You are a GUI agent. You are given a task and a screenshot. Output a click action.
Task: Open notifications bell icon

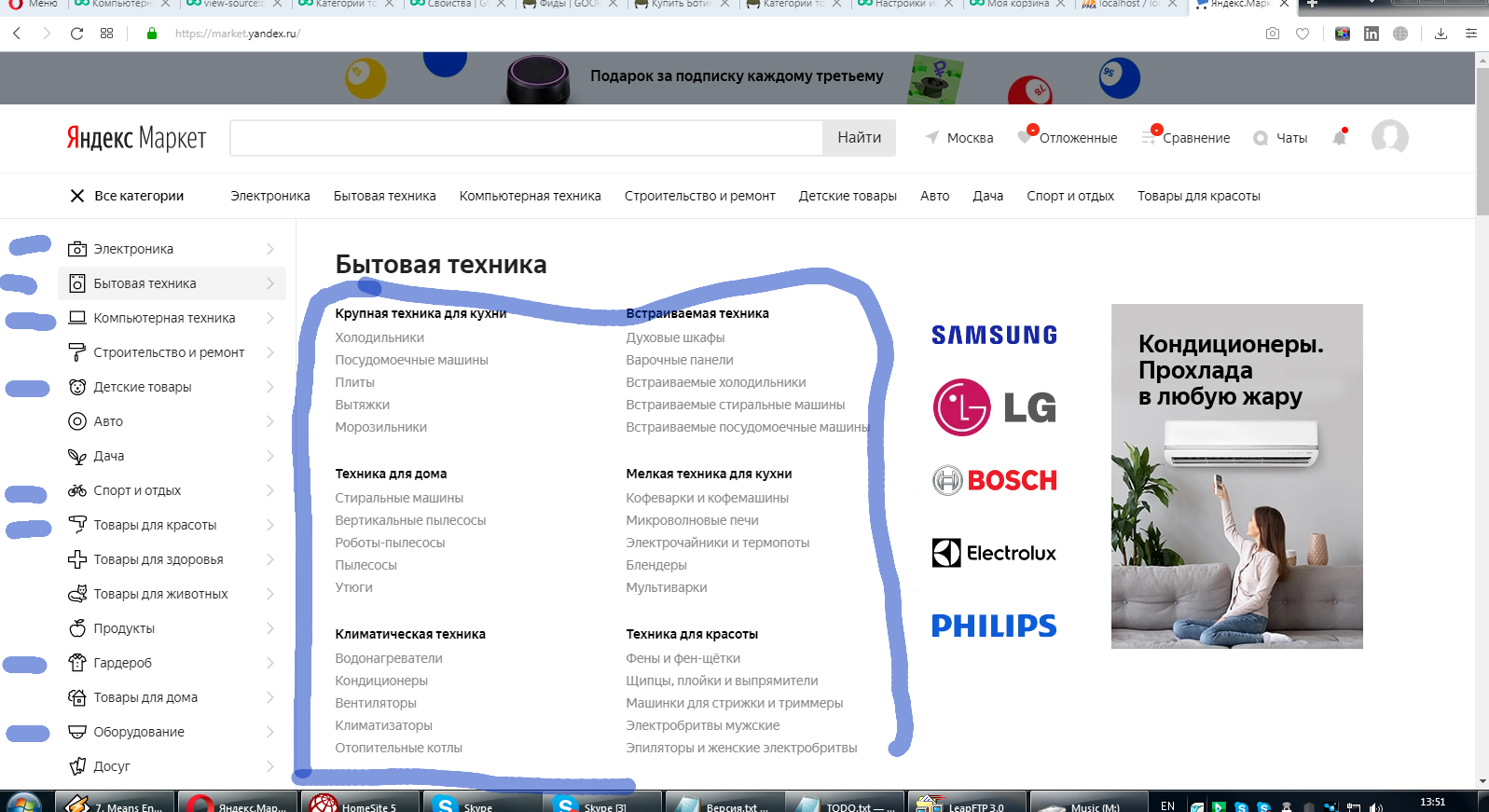coord(1340,137)
